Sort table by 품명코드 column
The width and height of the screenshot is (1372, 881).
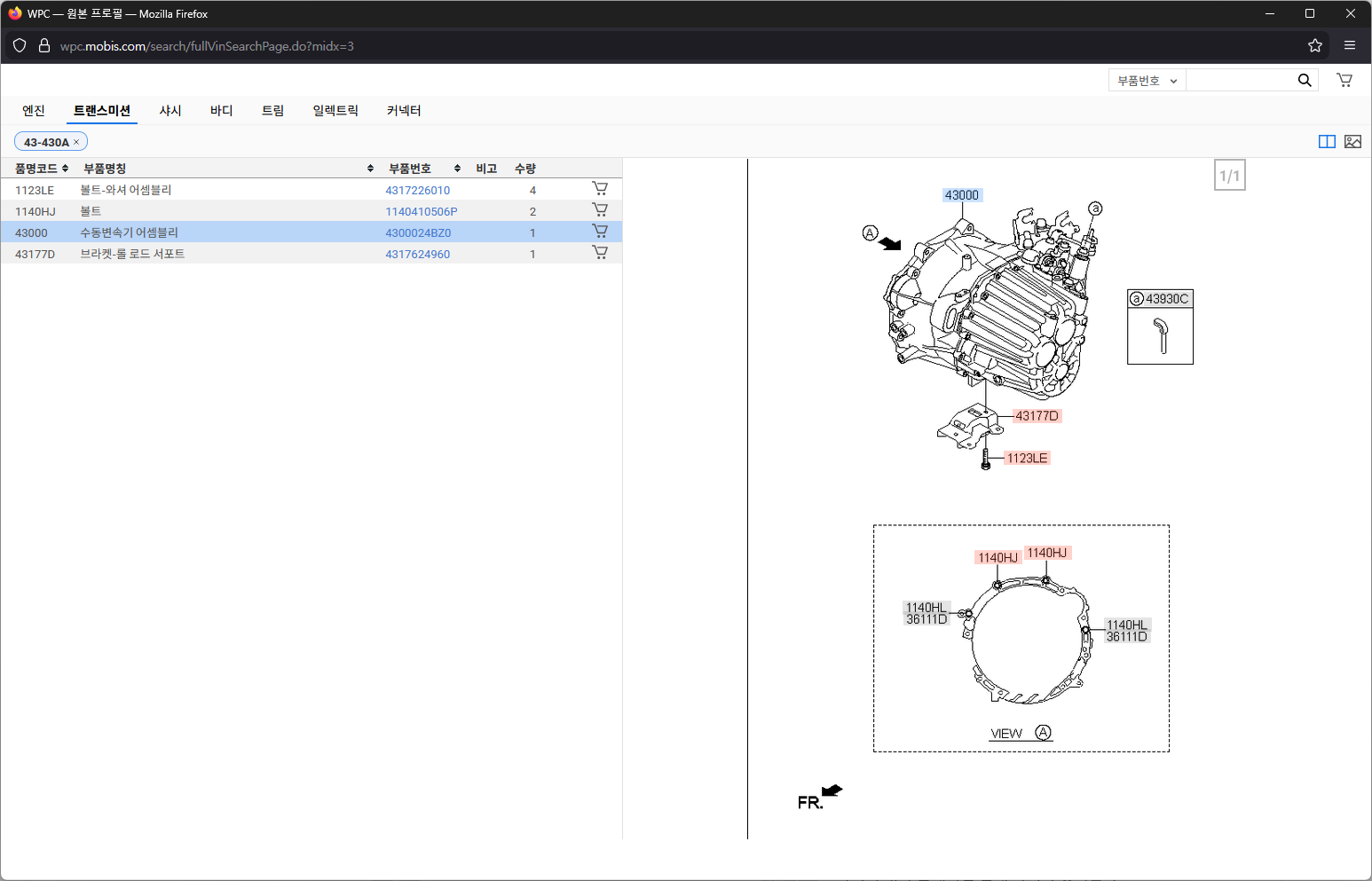click(x=65, y=169)
